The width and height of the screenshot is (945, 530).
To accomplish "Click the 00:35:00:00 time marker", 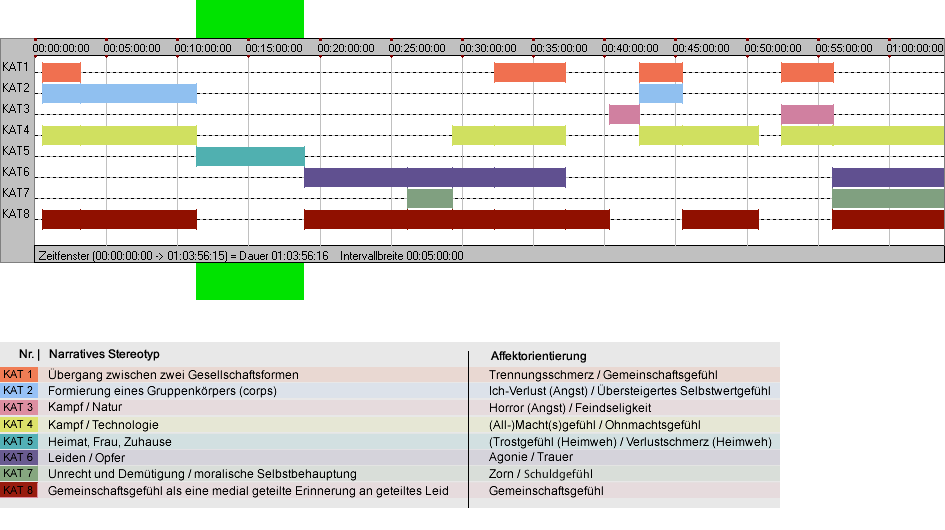I will coord(559,48).
